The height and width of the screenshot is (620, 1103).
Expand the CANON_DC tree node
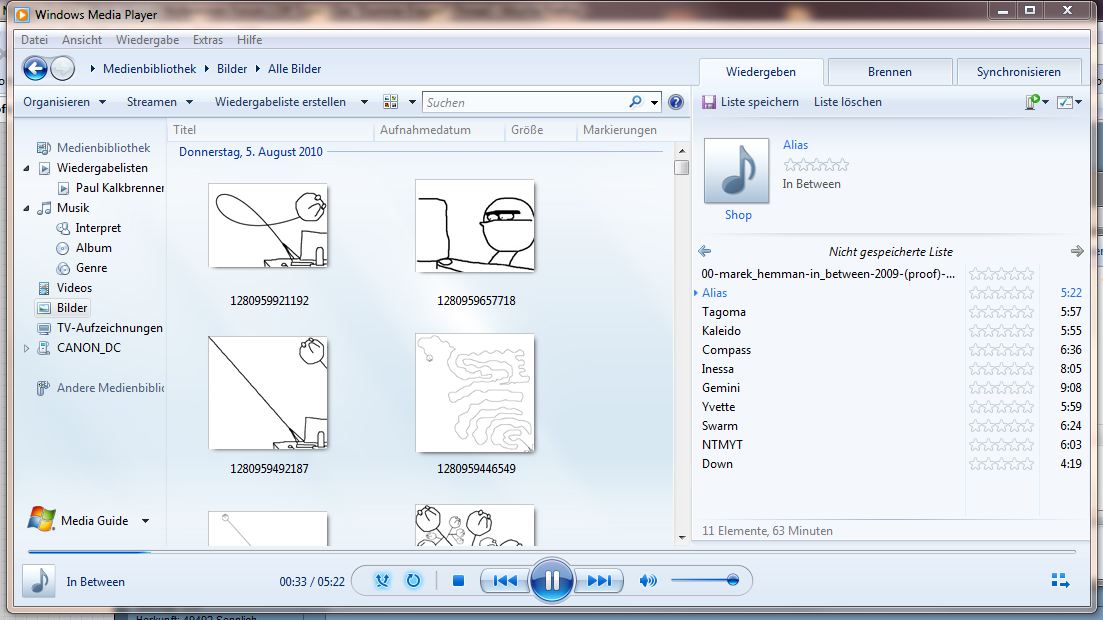pyautogui.click(x=27, y=348)
